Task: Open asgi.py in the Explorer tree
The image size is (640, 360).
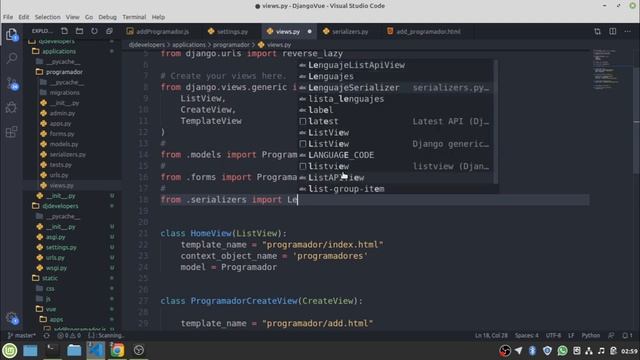Action: (x=55, y=237)
